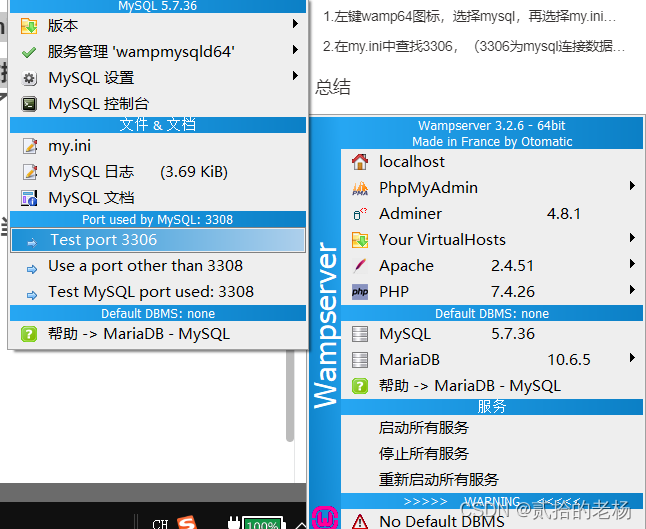
Task: Click the pink Wampserver tray icon
Action: [x=325, y=517]
